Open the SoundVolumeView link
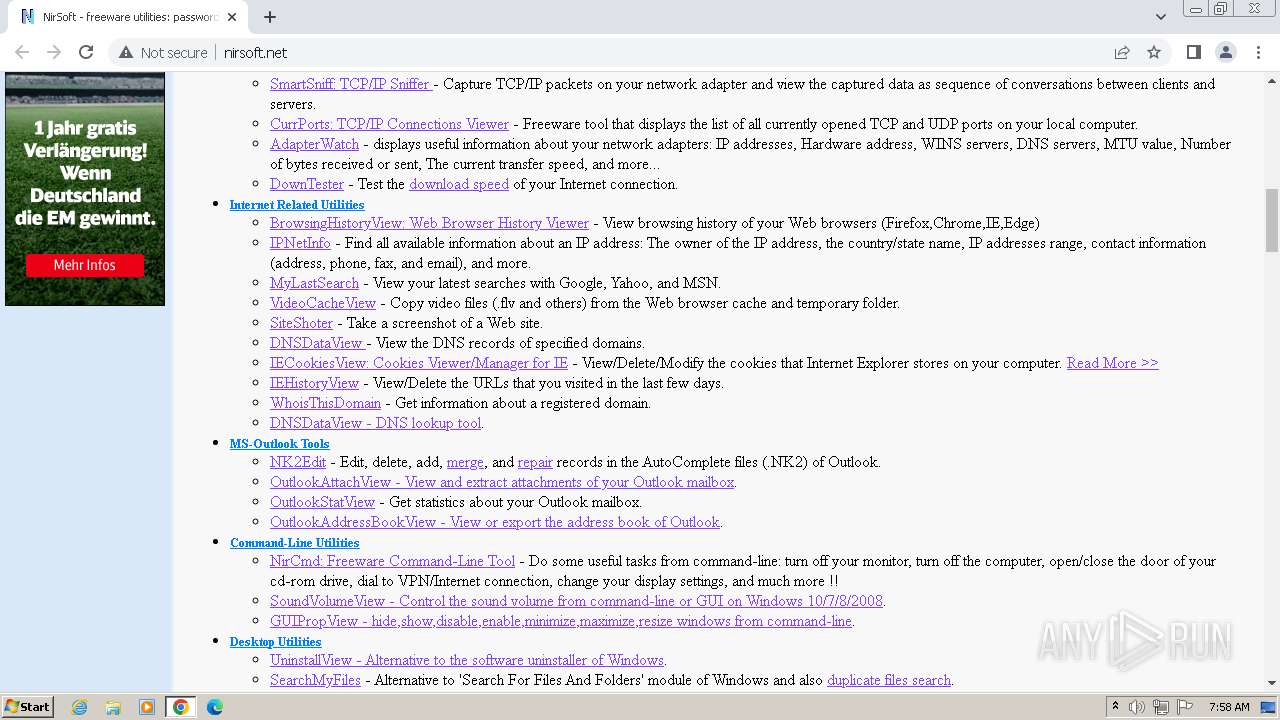Screen dimensions: 1280x720 click(x=577, y=601)
